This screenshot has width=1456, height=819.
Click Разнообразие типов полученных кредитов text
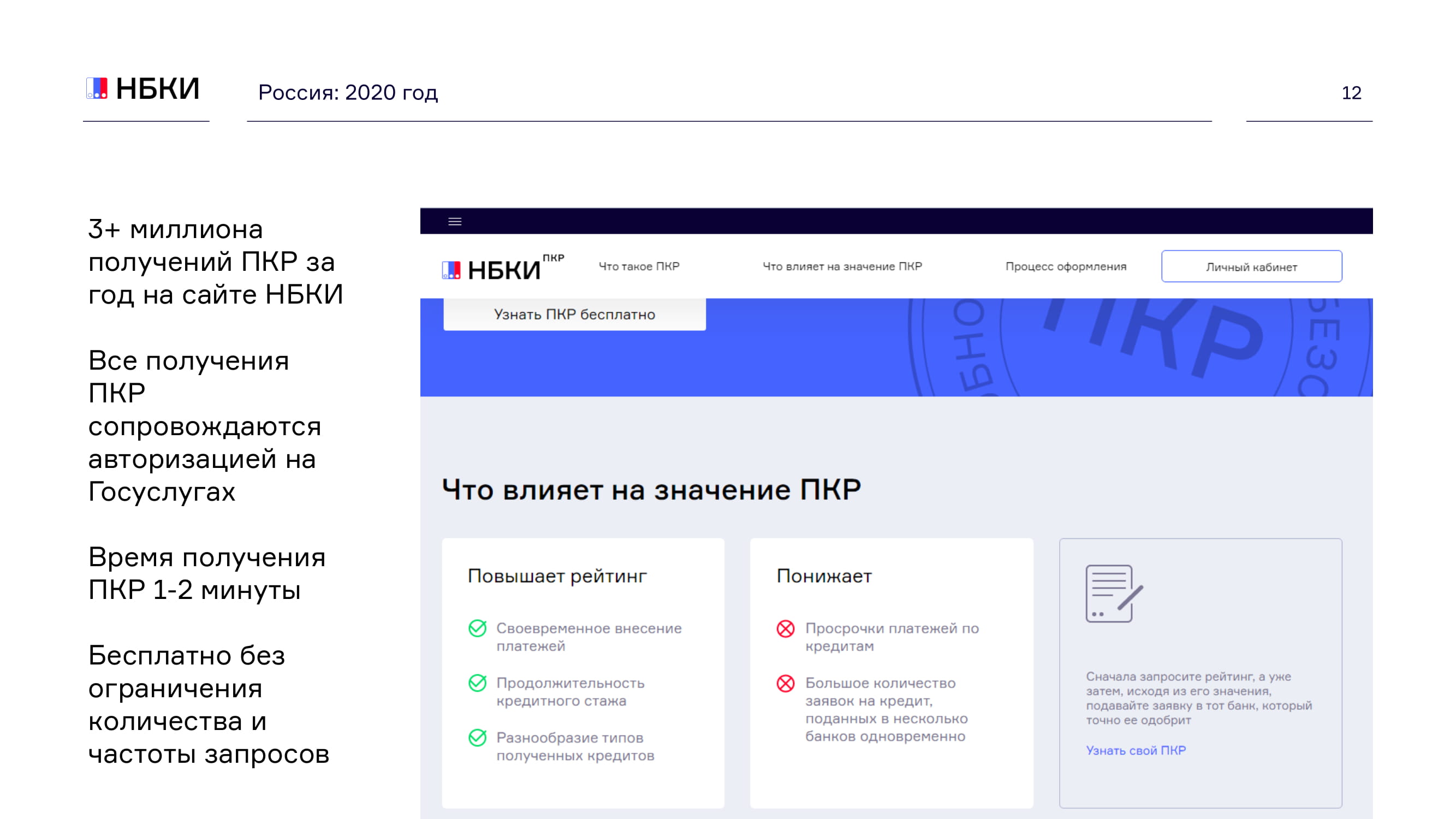click(575, 746)
